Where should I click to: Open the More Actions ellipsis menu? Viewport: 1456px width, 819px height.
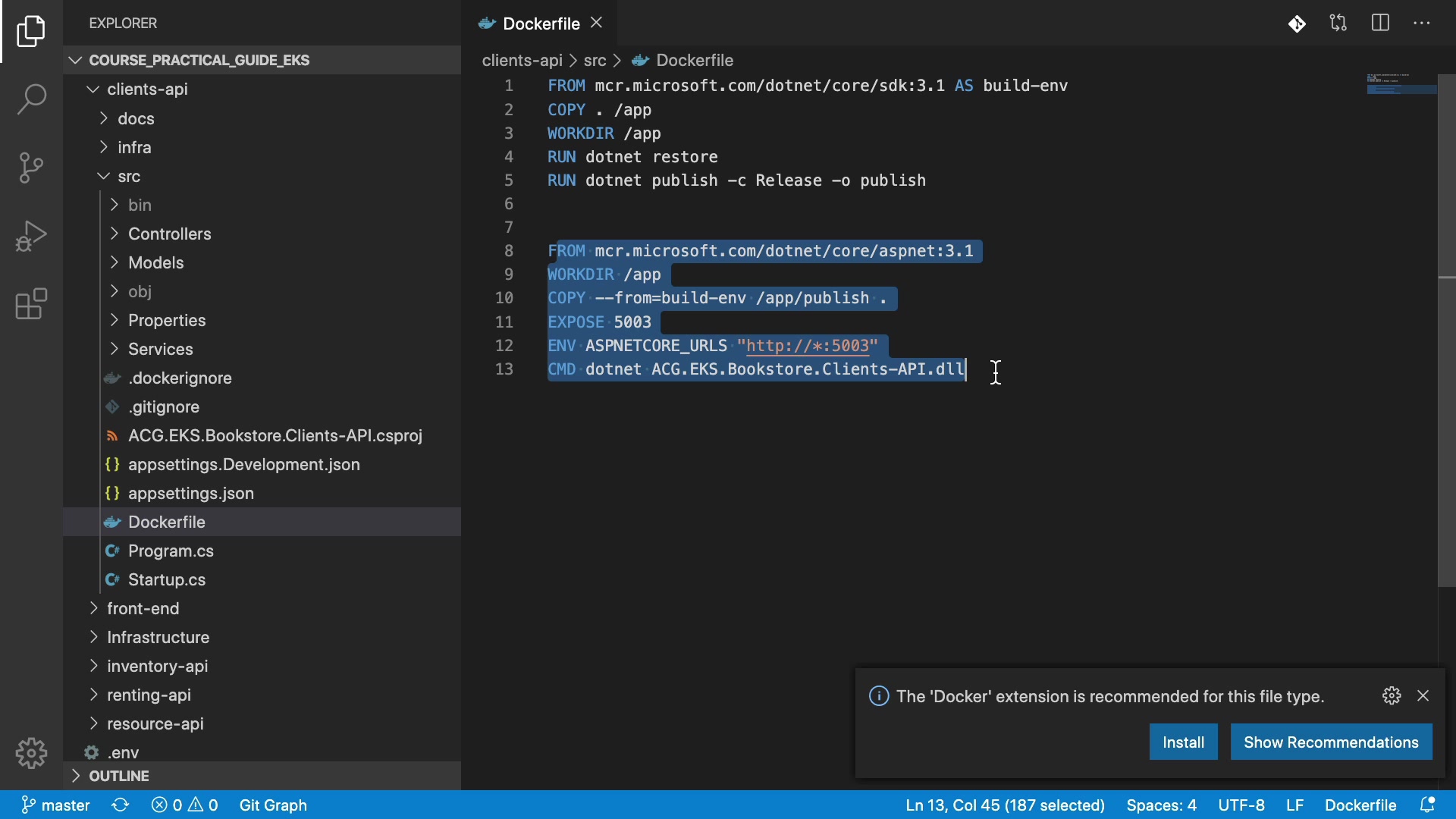coord(1422,24)
